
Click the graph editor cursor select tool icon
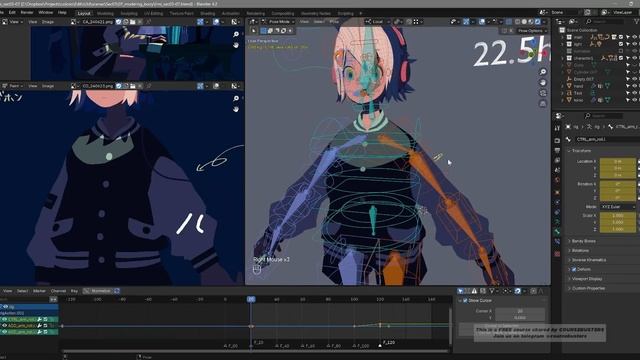[460, 291]
